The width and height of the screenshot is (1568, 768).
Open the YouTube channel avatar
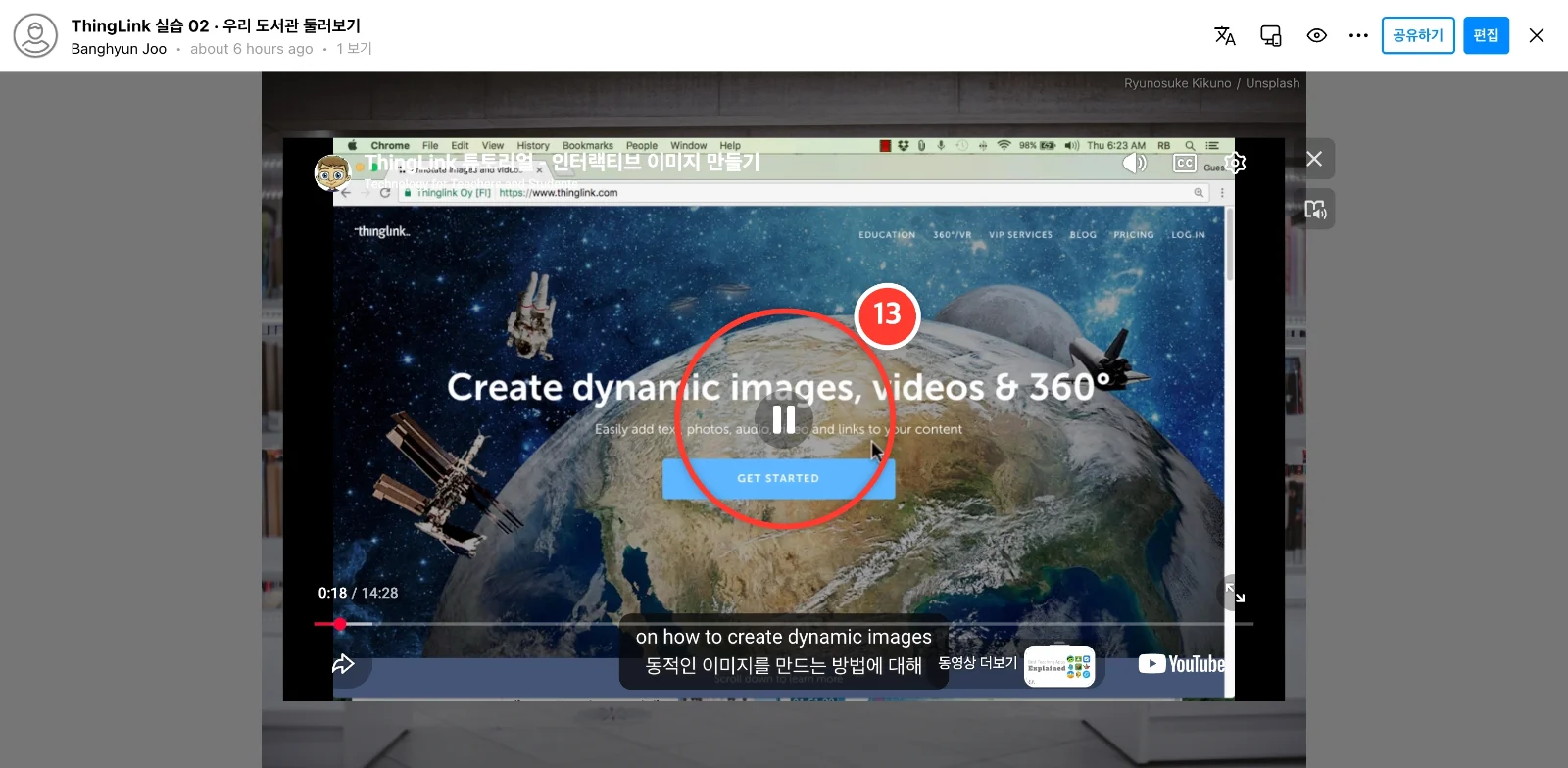pos(333,172)
